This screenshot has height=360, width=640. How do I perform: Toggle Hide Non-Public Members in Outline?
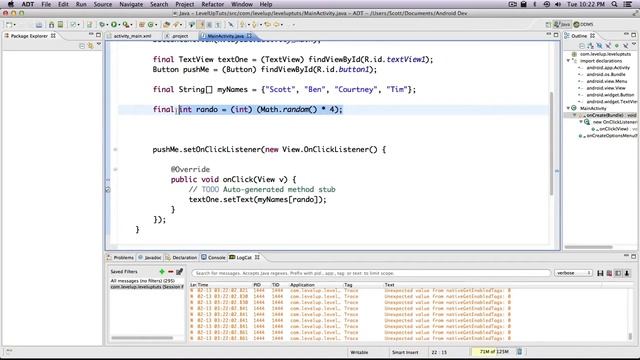click(617, 46)
